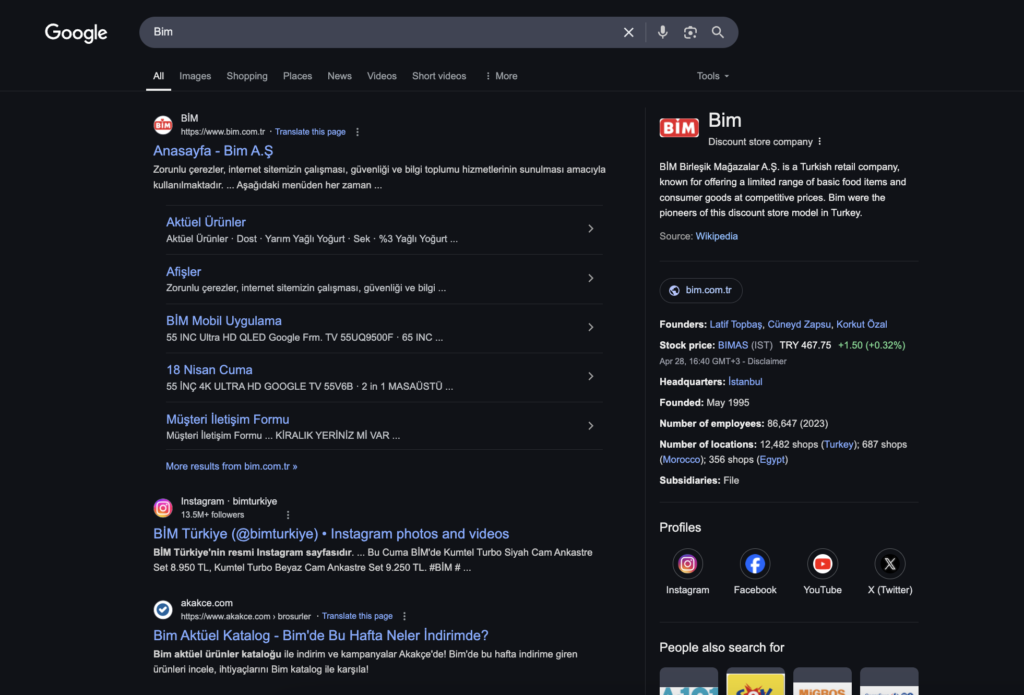Click the BİM favicon beside bim.com.tr result
1024x695 pixels.
pyautogui.click(x=163, y=124)
